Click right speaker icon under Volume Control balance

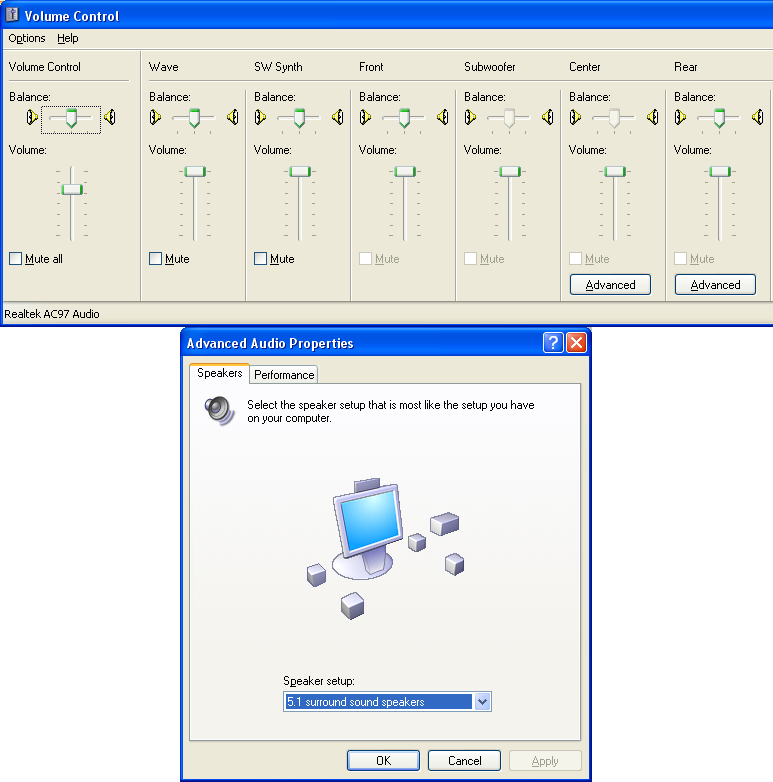point(110,117)
